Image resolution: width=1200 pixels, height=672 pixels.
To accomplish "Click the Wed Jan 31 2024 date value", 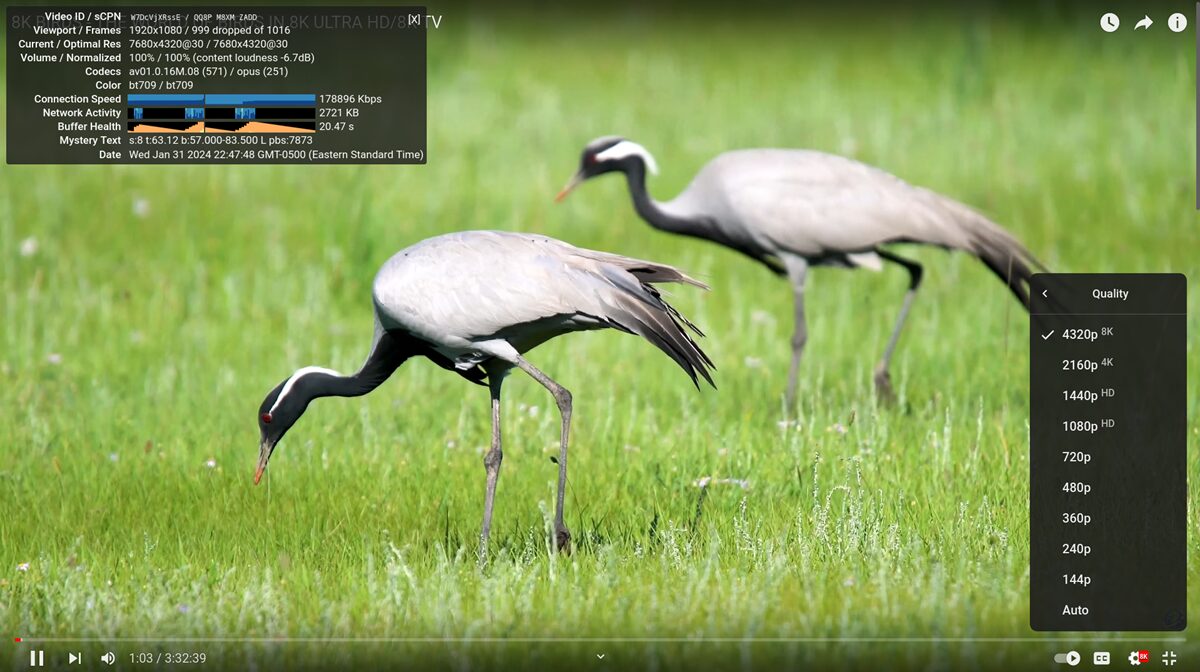I will tap(276, 155).
